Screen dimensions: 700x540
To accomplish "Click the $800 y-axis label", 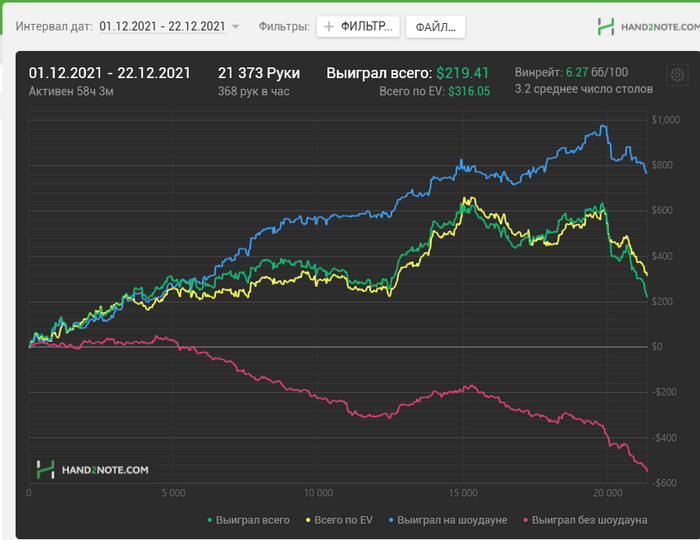I will (663, 165).
